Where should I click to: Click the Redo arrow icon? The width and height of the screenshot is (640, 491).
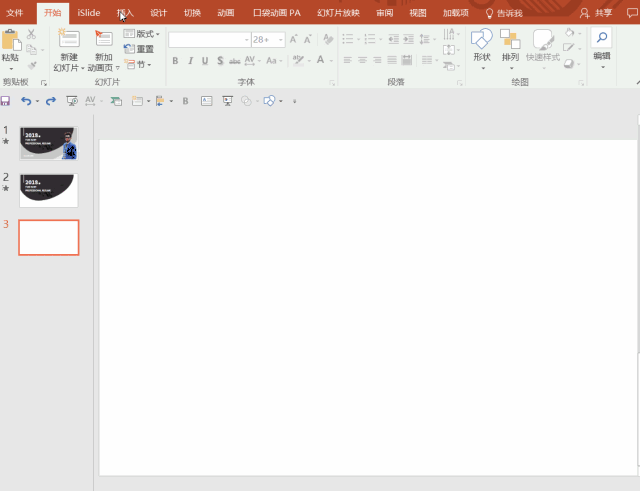(x=51, y=101)
